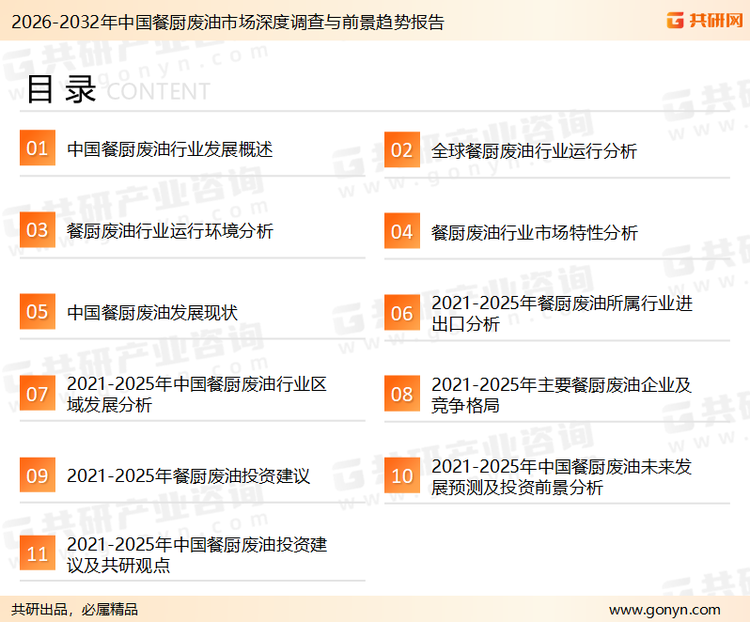This screenshot has width=750, height=622.
Task: Open chapter 中国餐厨废油发展现状
Action: [152, 313]
